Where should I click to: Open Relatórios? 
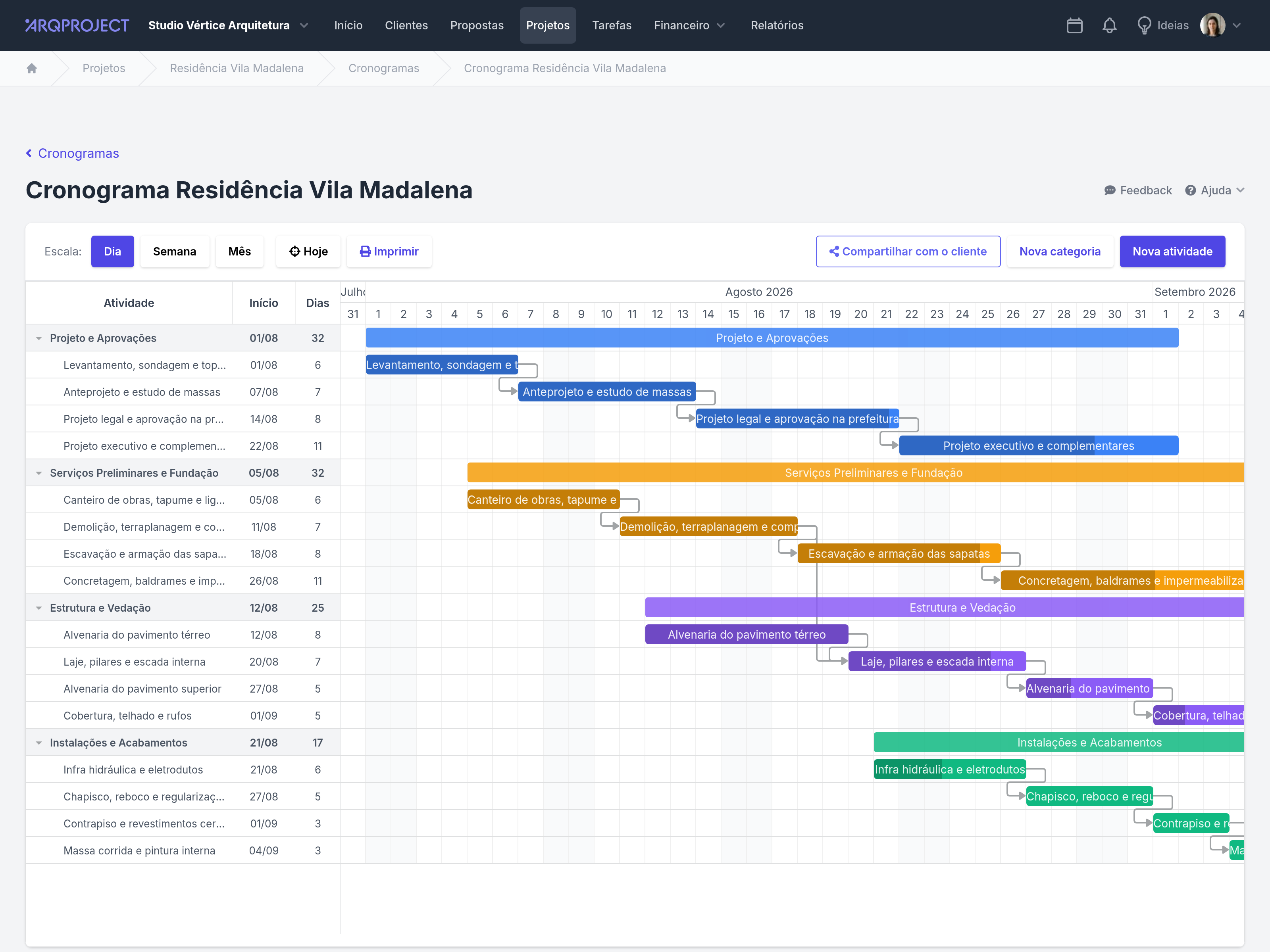pyautogui.click(x=777, y=25)
